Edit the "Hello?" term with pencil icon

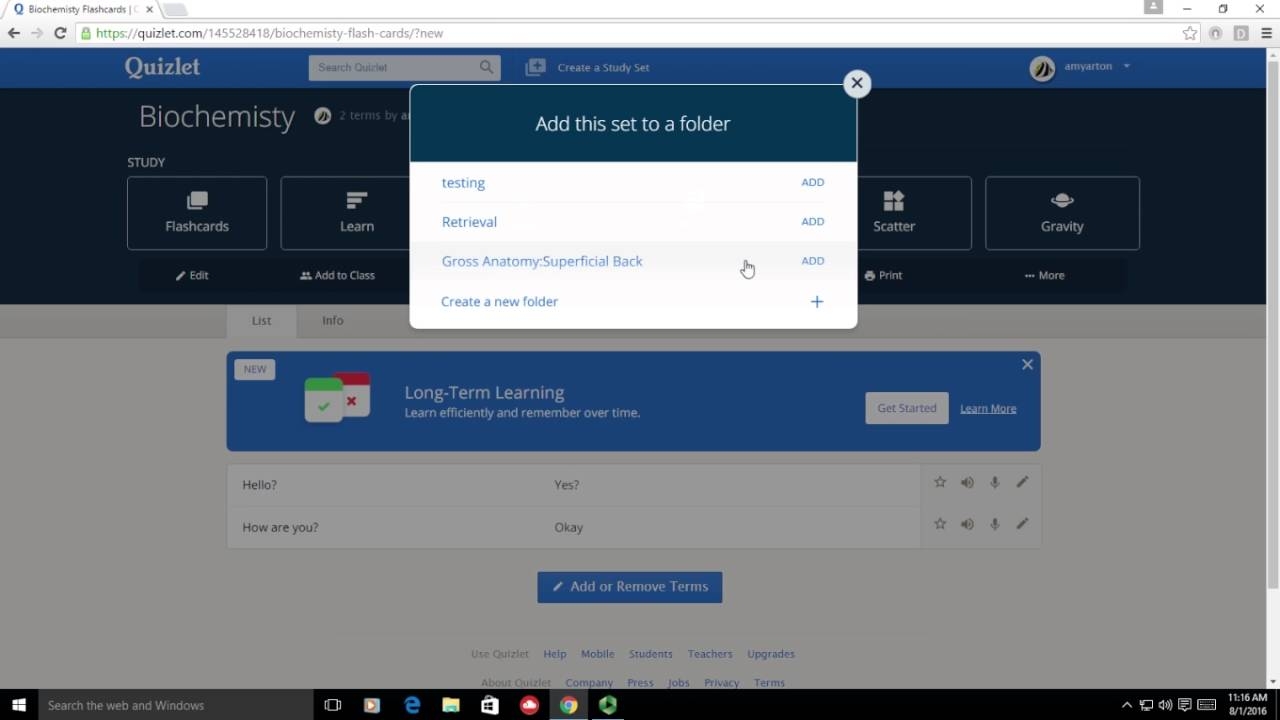1022,483
